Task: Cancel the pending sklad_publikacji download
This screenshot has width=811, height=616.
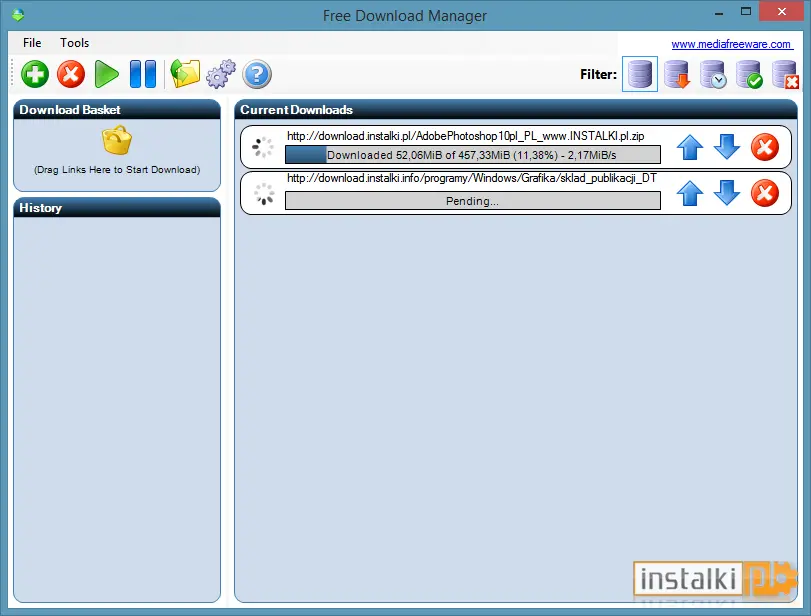Action: 764,193
